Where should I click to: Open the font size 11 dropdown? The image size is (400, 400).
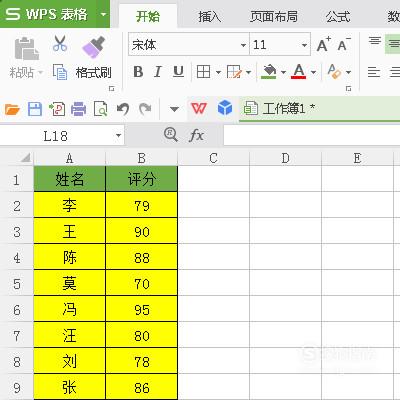coord(304,45)
